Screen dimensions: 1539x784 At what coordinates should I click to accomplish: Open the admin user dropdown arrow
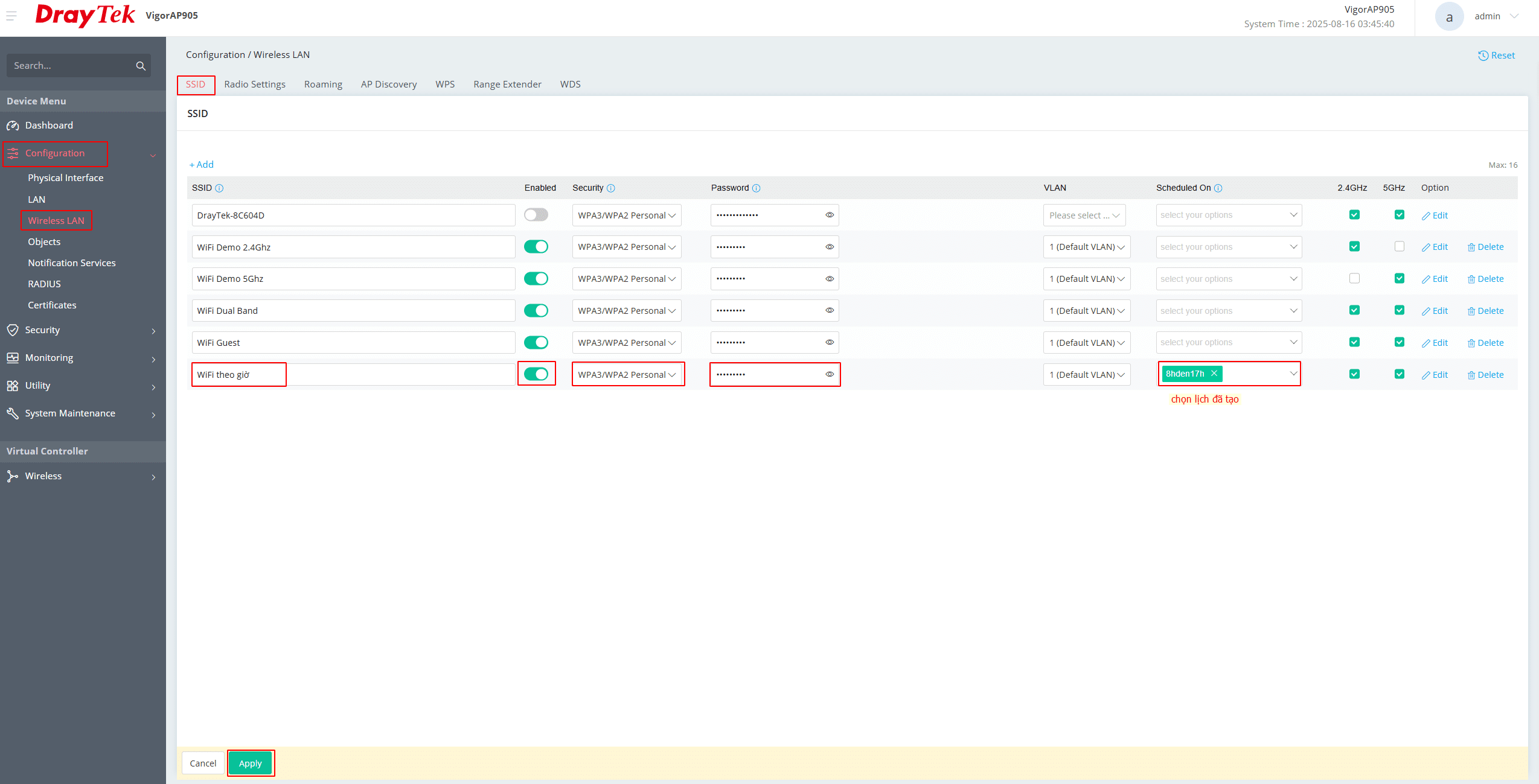[1514, 16]
